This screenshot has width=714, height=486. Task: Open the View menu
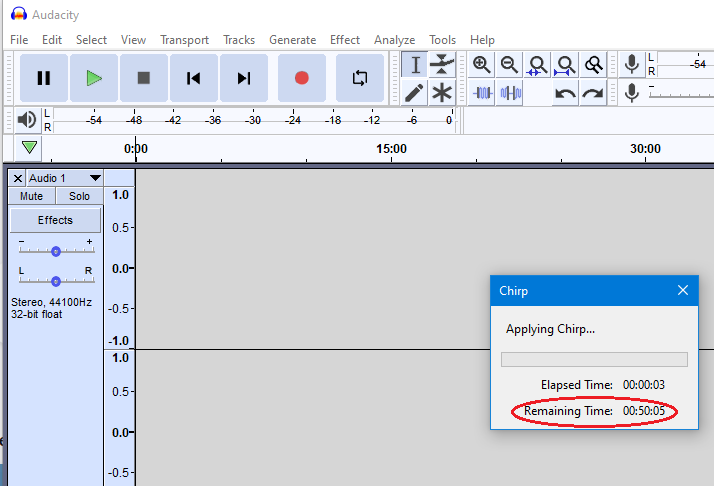[x=133, y=40]
